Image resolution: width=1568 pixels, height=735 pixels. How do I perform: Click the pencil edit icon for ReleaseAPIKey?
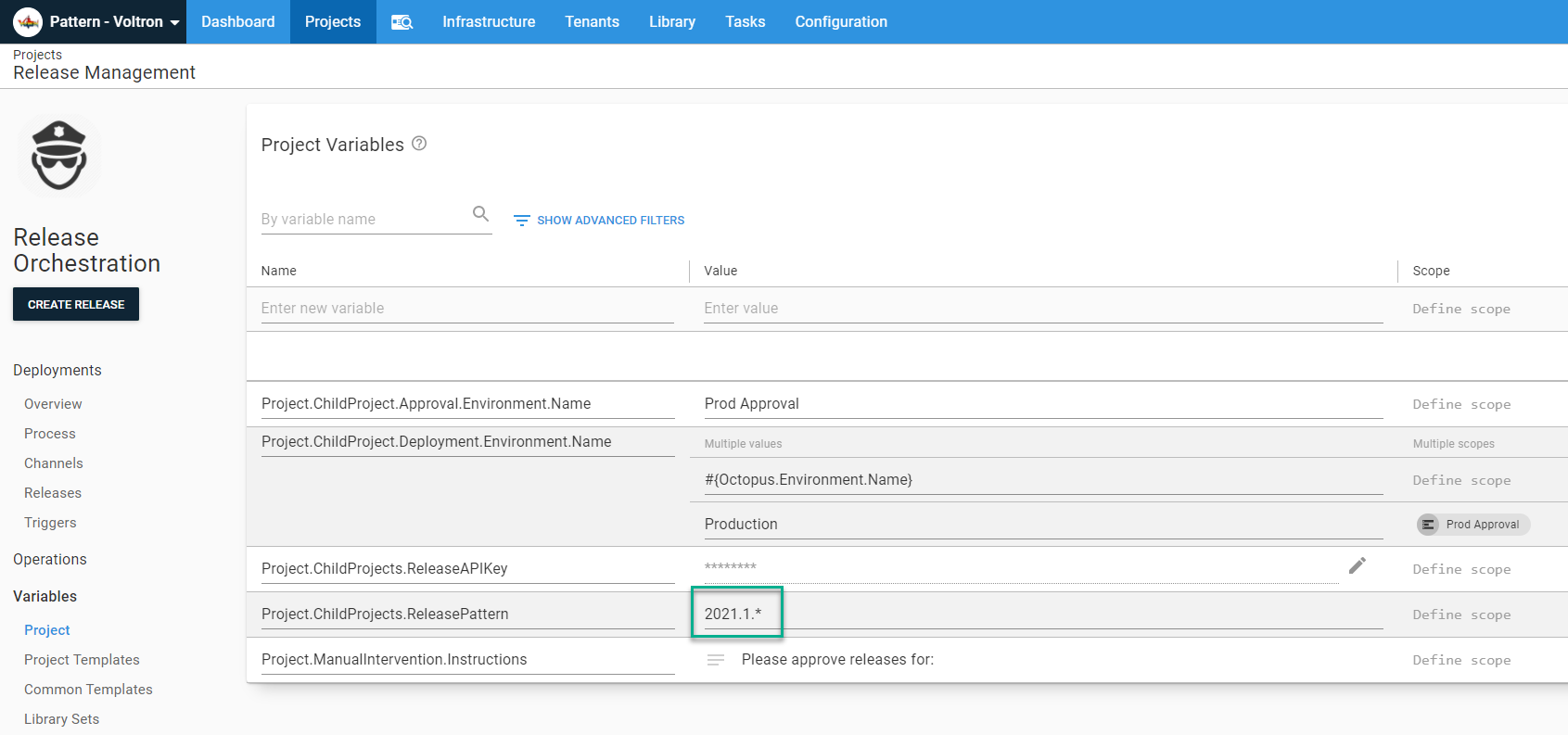click(1357, 566)
